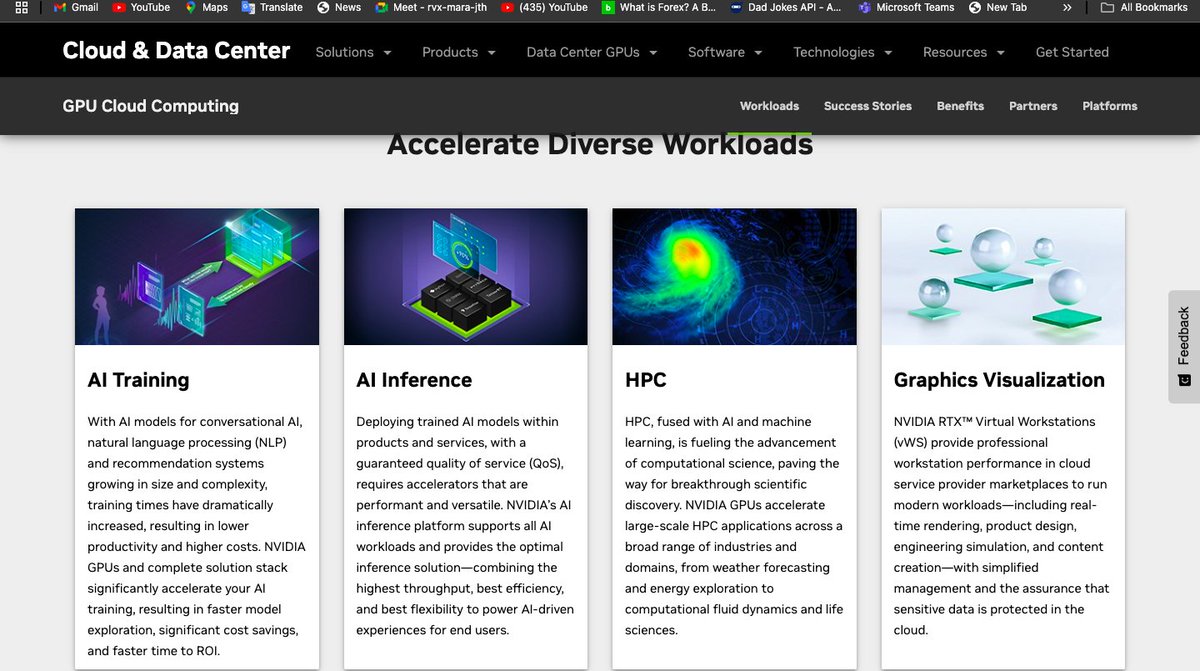Open the Meet rvx-mara-jth bookmark
The image size is (1200, 671).
point(431,7)
